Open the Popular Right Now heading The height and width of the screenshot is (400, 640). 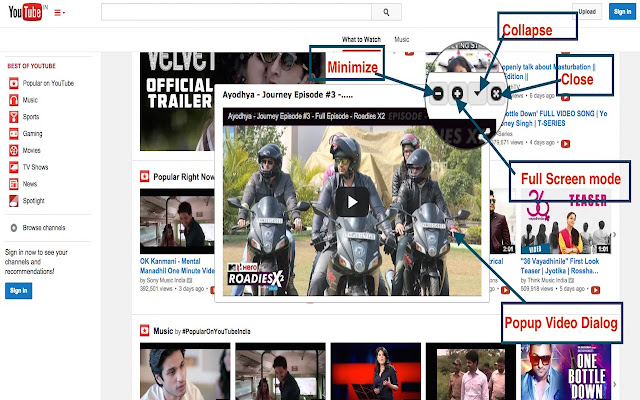[184, 177]
